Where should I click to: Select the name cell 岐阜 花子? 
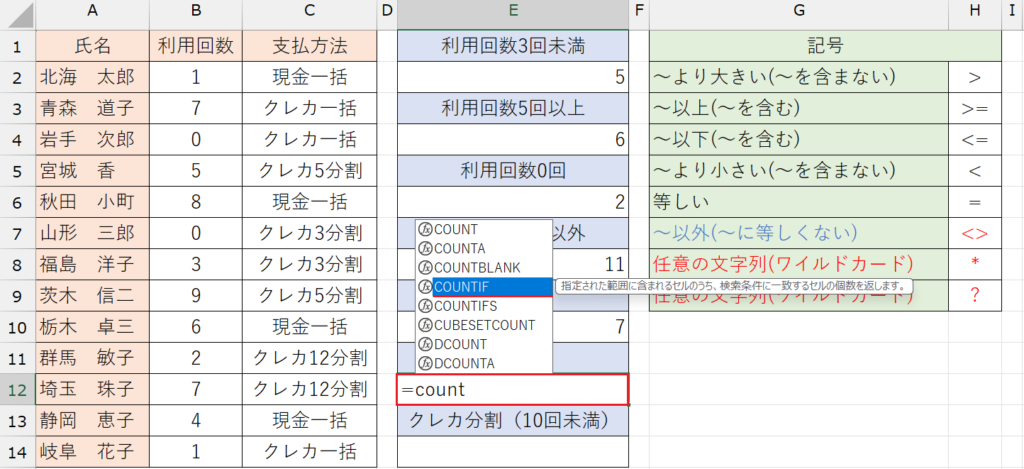coord(93,452)
